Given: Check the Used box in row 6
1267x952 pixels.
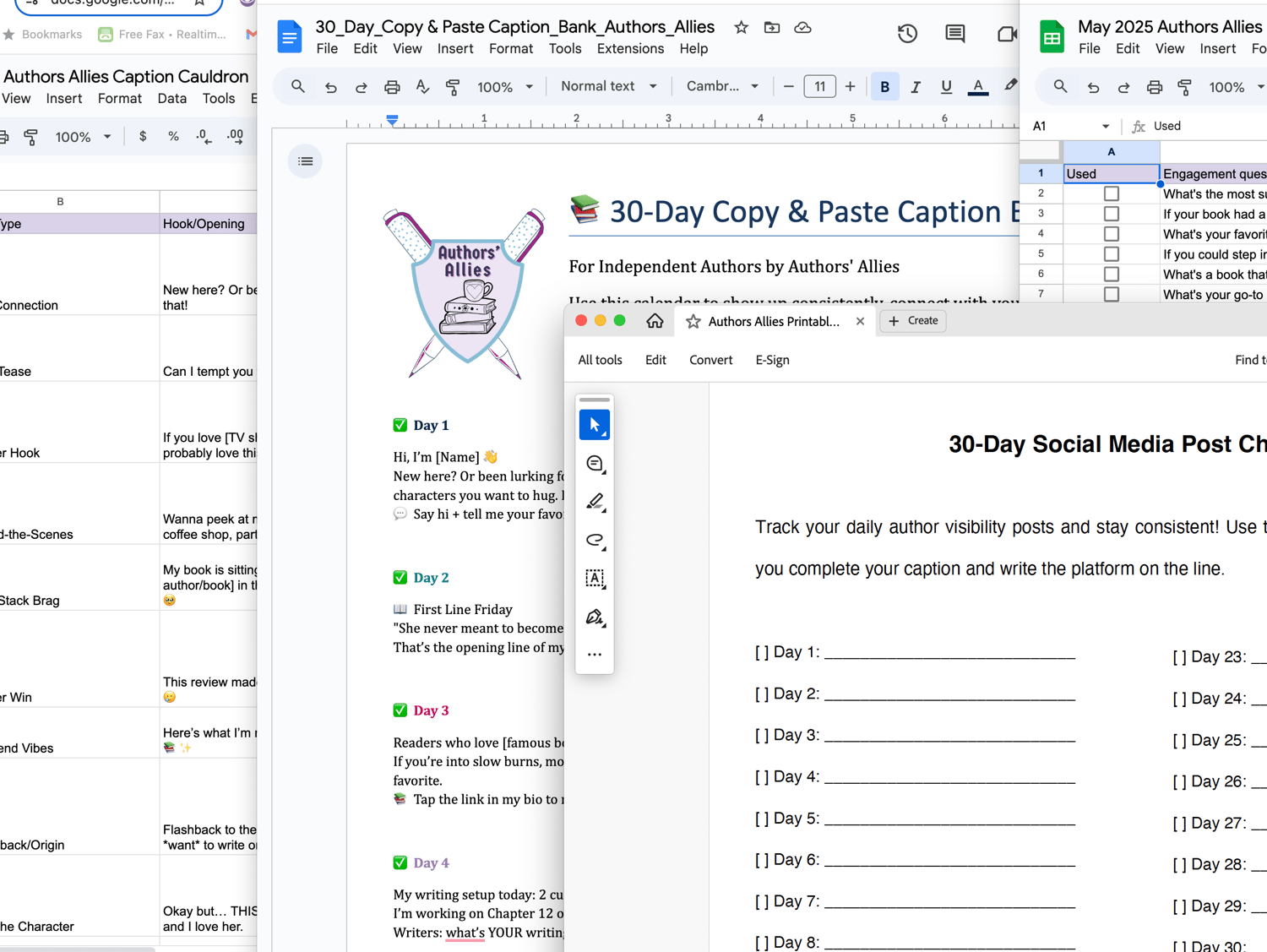Looking at the screenshot, I should (1112, 275).
